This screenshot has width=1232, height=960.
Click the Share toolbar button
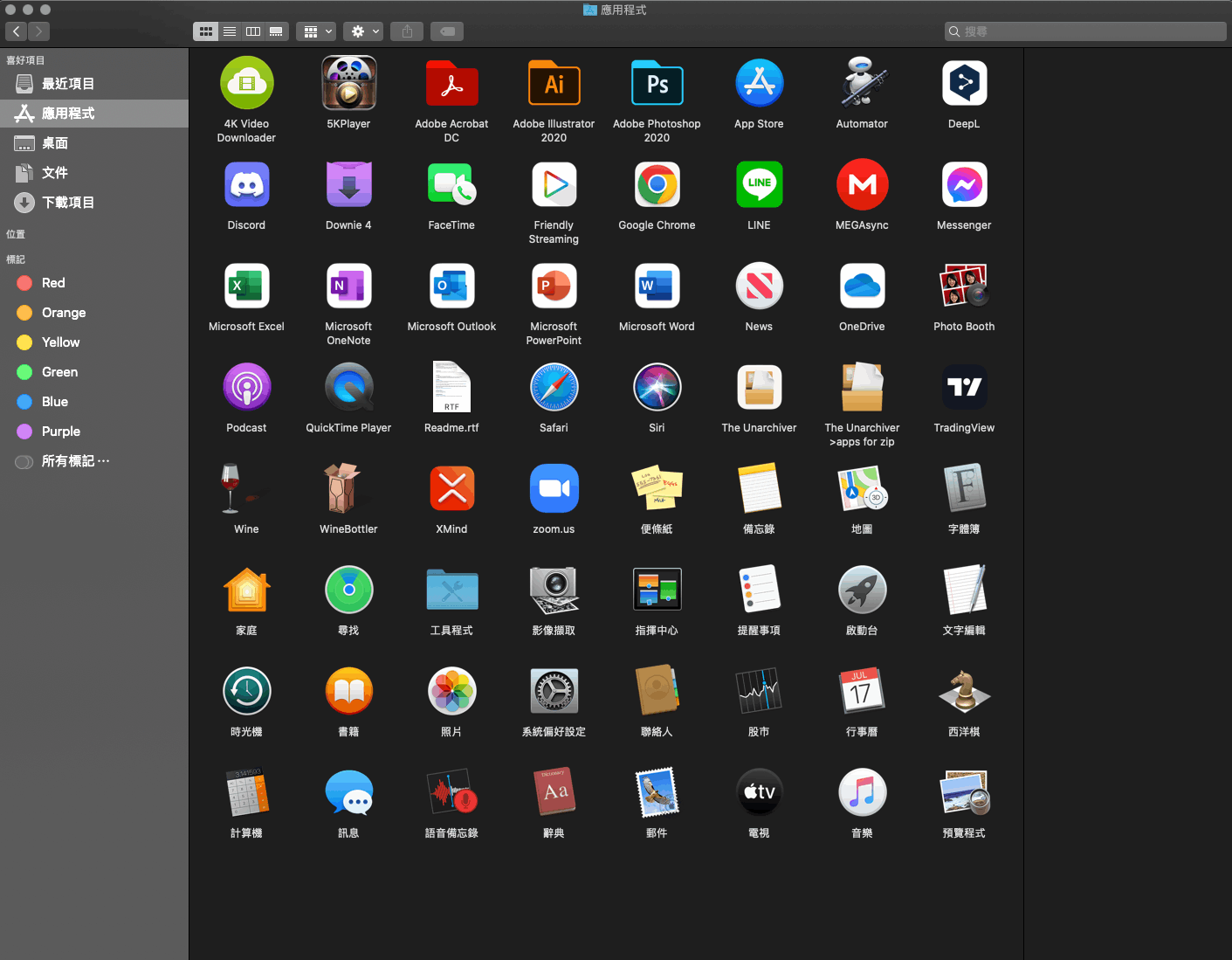(x=407, y=31)
